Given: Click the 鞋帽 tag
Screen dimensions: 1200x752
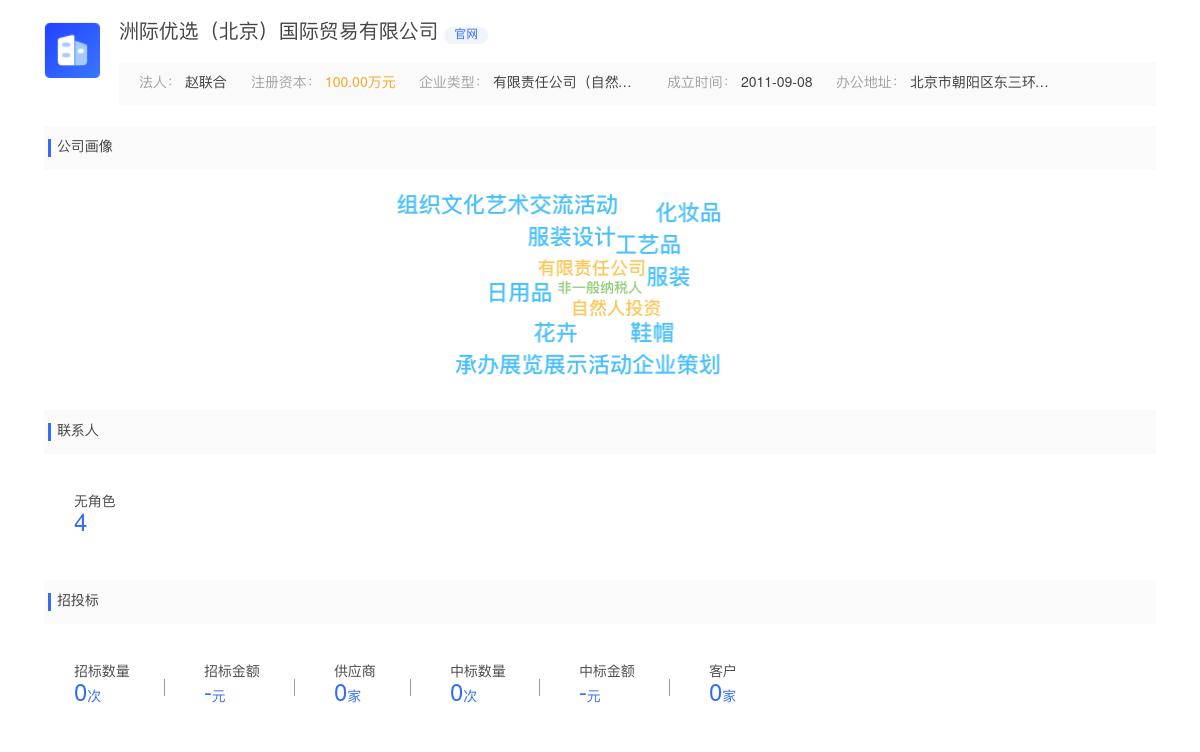Looking at the screenshot, I should [652, 333].
